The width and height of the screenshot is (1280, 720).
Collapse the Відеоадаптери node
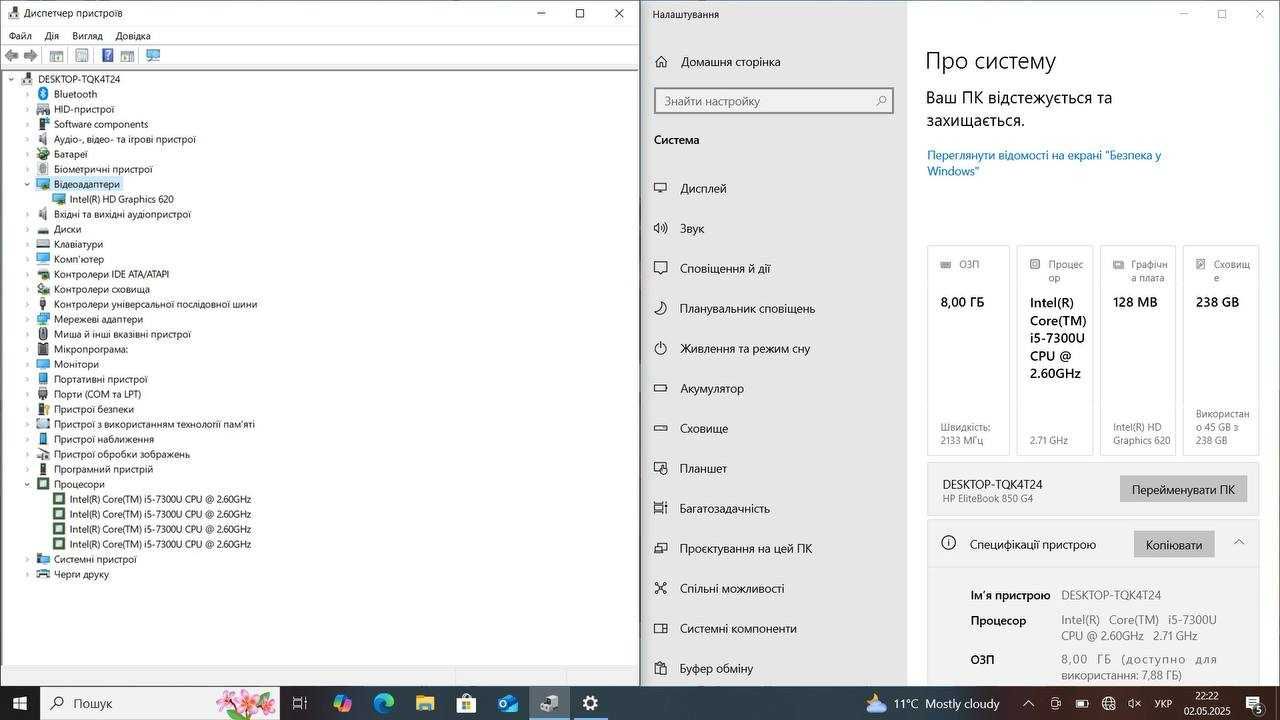click(x=28, y=184)
